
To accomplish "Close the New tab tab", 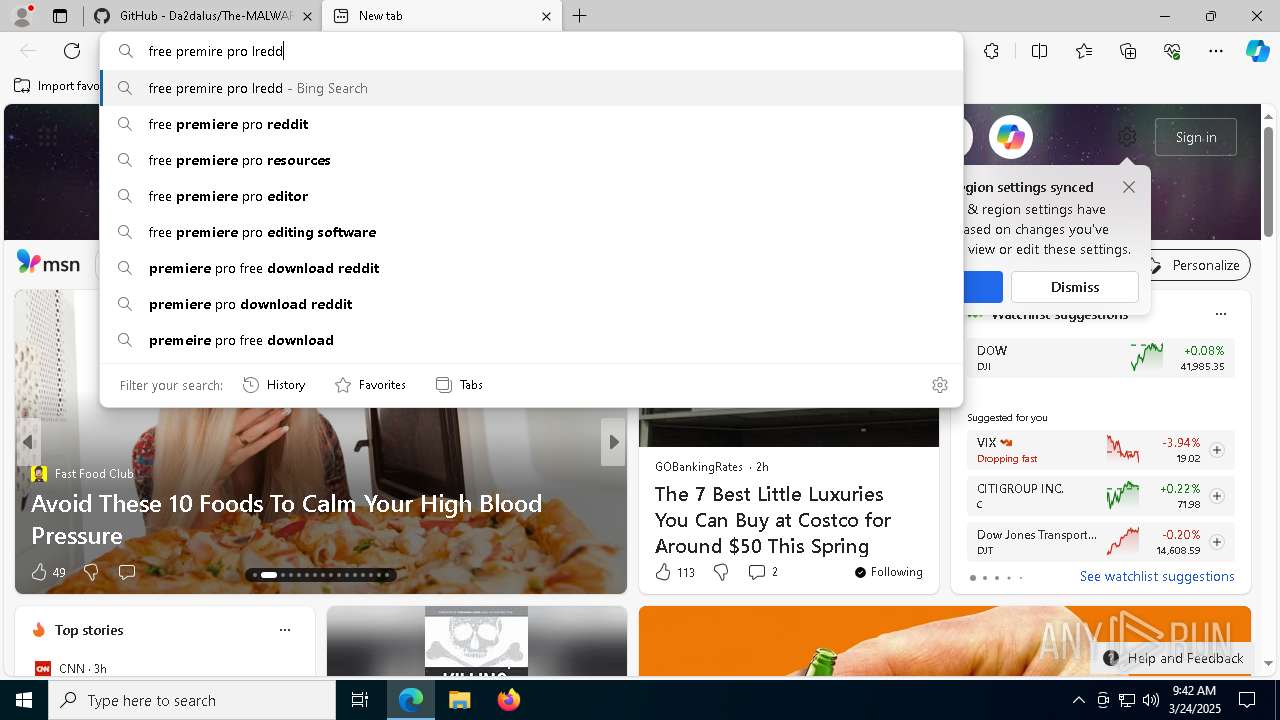I will point(546,16).
